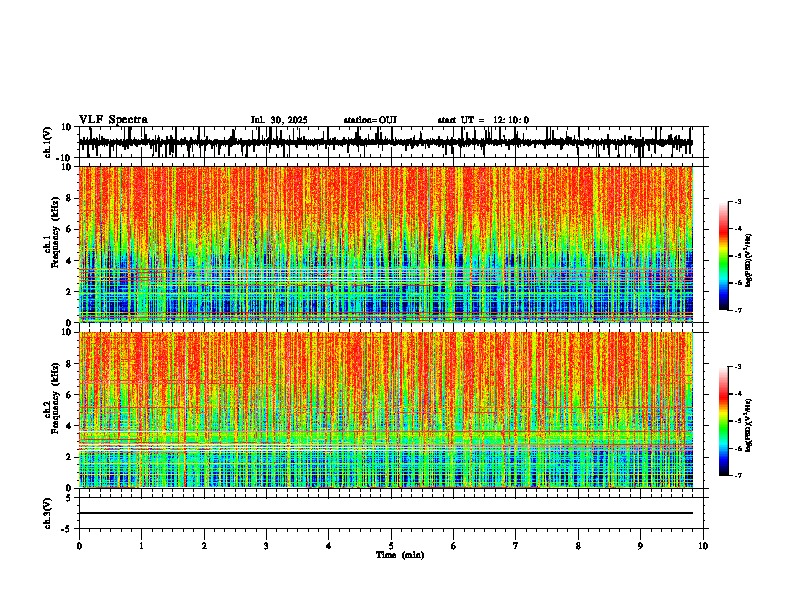Viewport: 792px width, 612px height.
Task: Click the ch.3 axis "-5" tick label
Action: 68,529
